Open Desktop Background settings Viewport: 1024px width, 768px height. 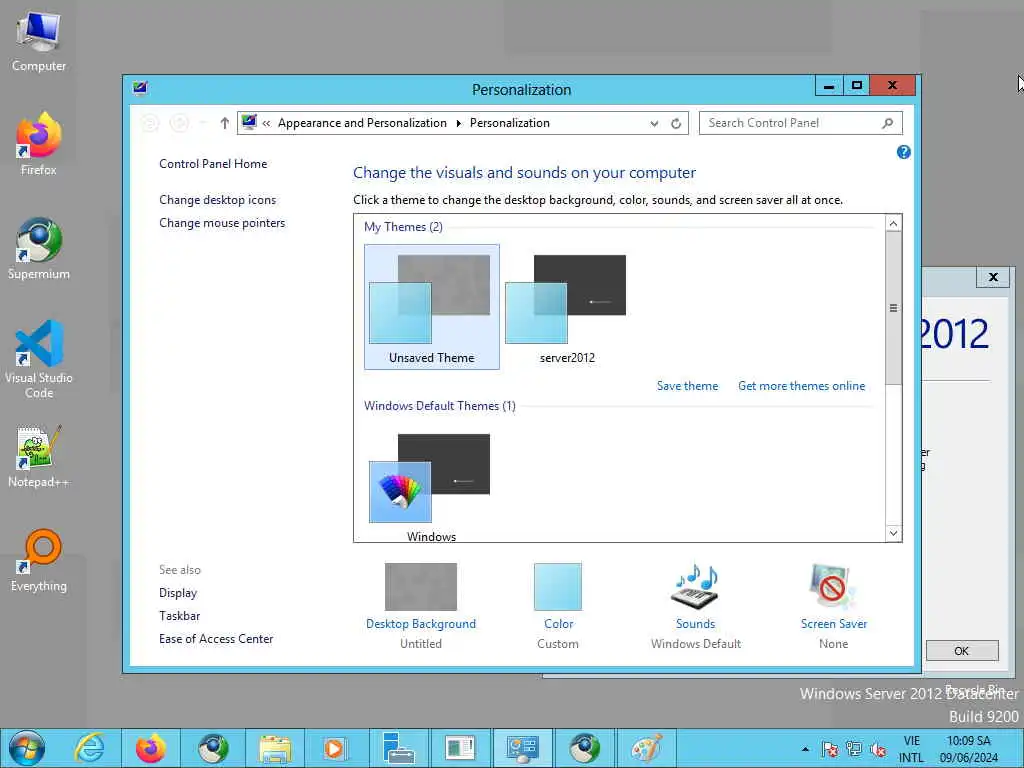(421, 605)
